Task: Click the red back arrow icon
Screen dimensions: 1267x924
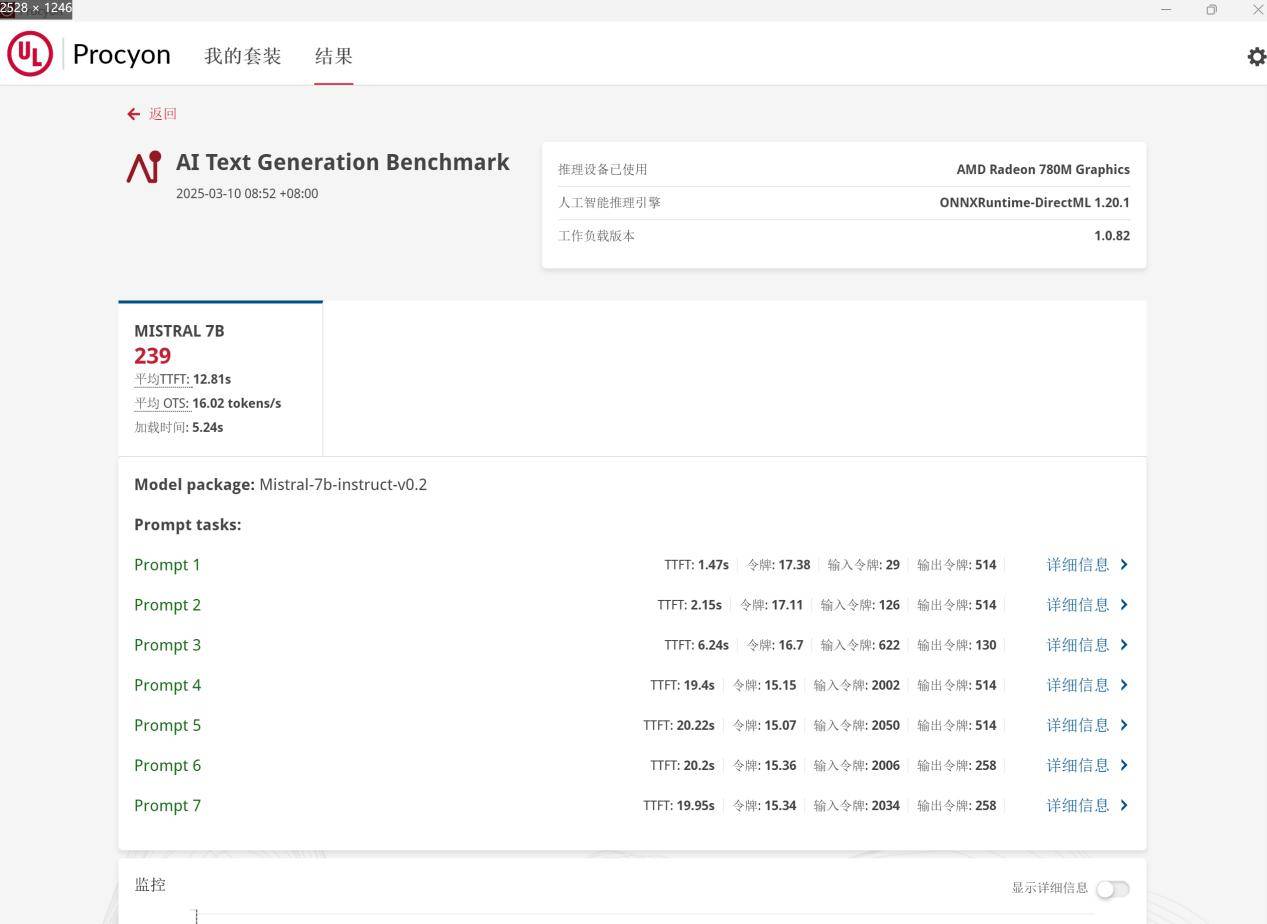Action: (x=133, y=114)
